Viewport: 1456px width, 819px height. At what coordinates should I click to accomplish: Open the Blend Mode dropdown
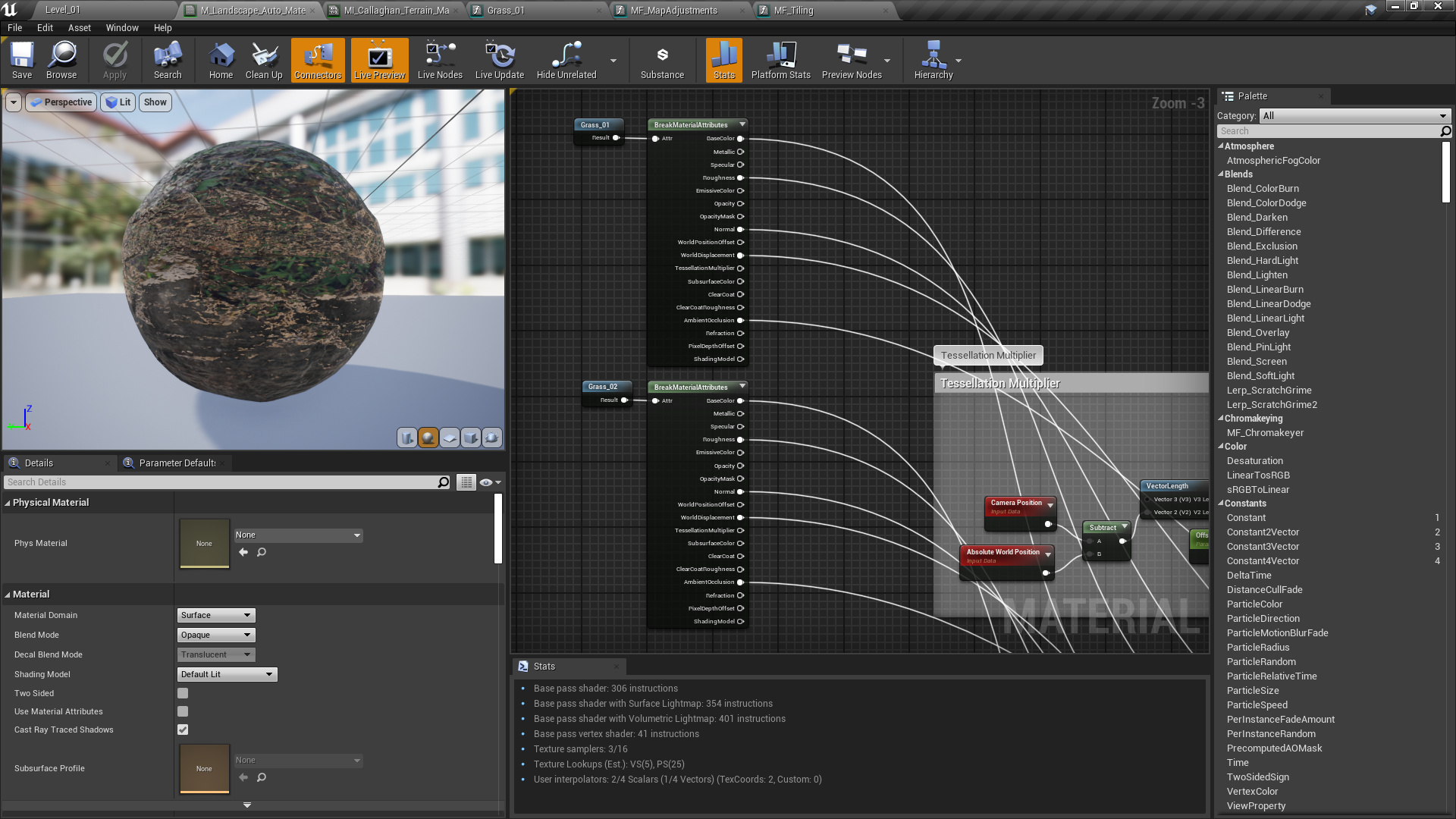(216, 635)
